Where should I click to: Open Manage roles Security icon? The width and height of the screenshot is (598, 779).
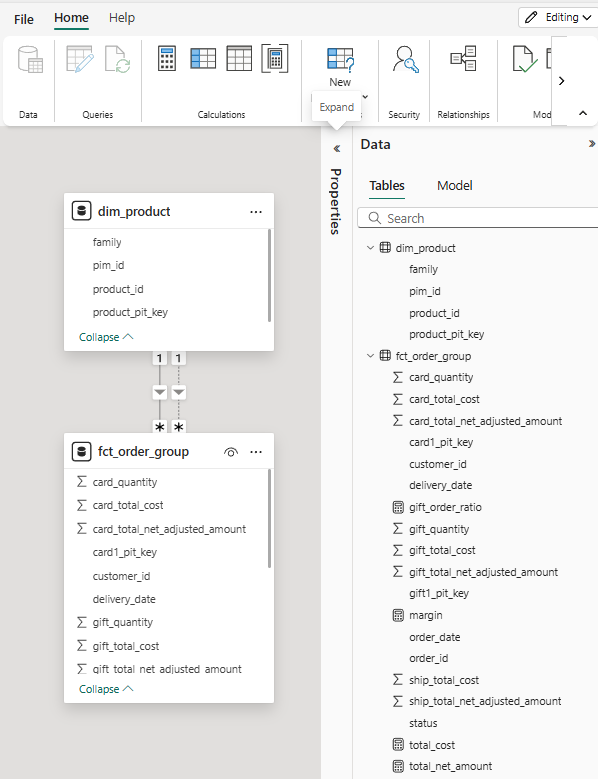tap(405, 60)
